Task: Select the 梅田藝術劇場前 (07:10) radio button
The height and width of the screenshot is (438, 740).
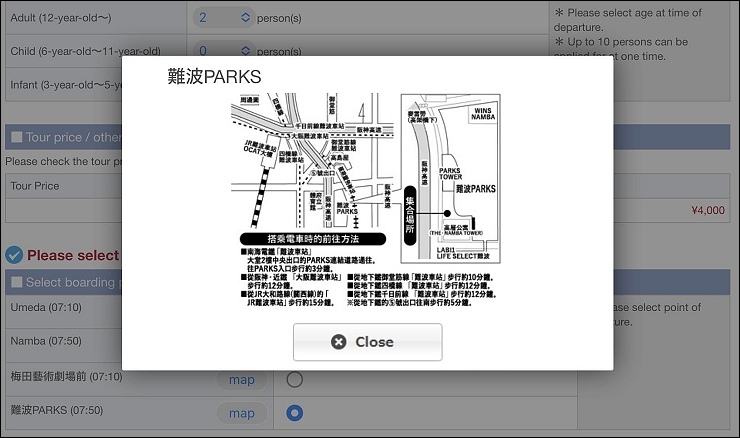Action: 294,379
